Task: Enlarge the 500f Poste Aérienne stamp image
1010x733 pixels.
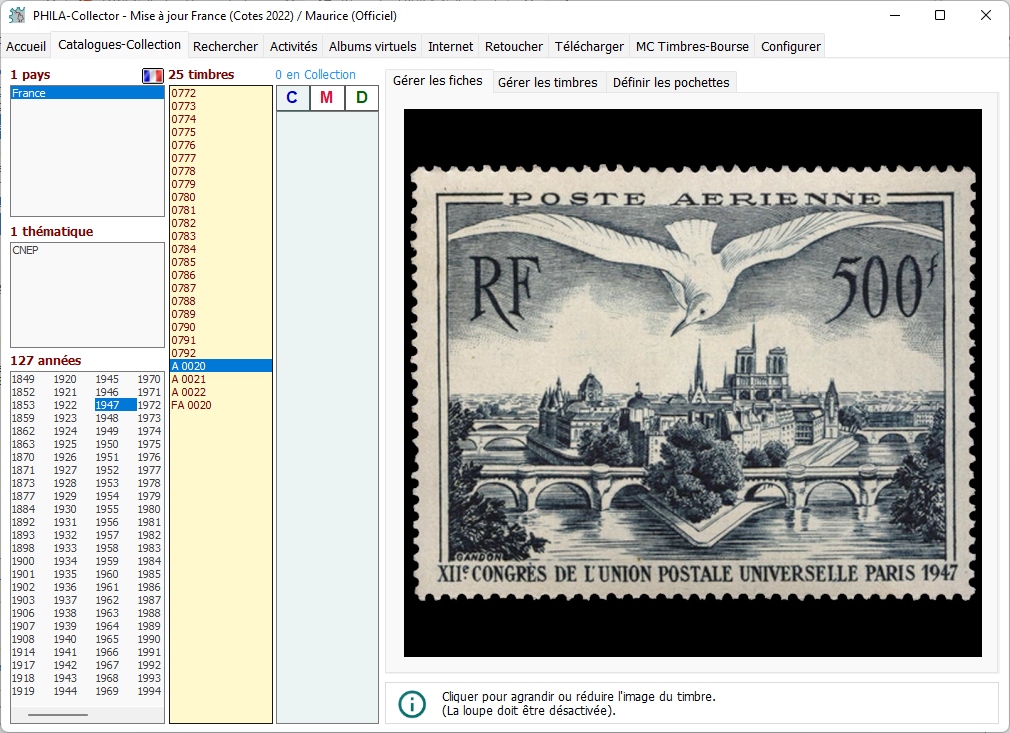Action: tap(692, 383)
